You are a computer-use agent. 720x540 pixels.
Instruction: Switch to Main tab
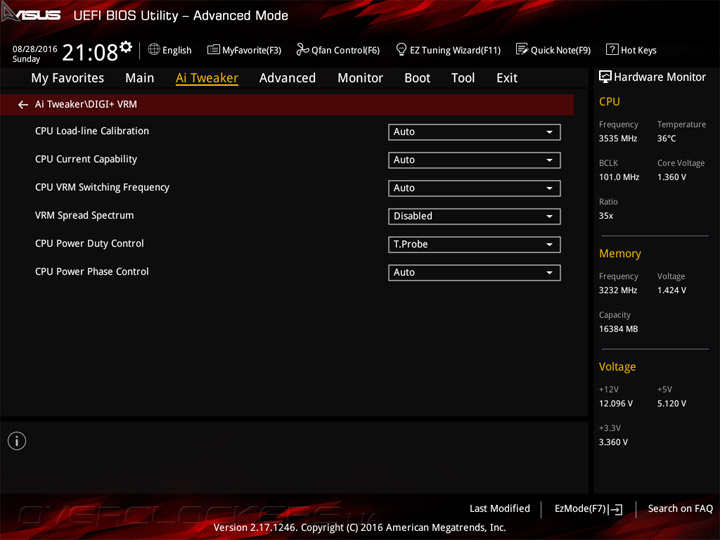[140, 78]
